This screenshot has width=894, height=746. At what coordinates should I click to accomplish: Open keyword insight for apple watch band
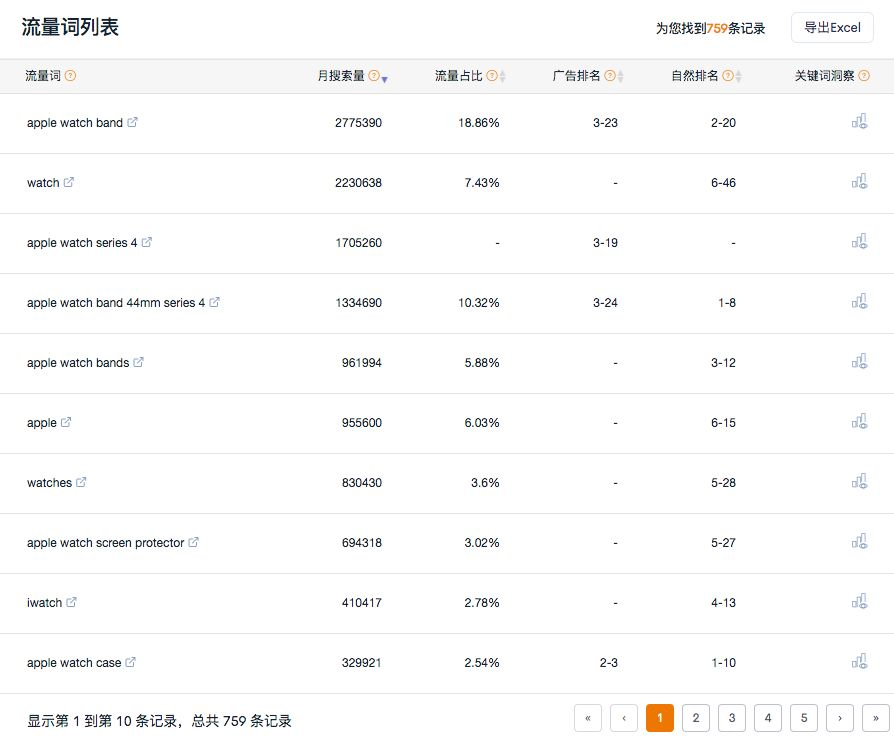(x=859, y=122)
